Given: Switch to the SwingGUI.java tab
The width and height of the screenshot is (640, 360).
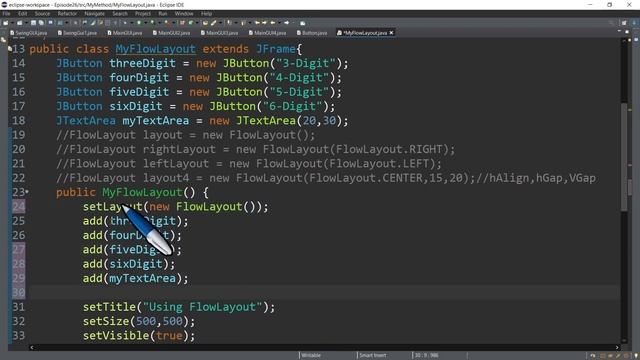Looking at the screenshot, I should (x=29, y=33).
